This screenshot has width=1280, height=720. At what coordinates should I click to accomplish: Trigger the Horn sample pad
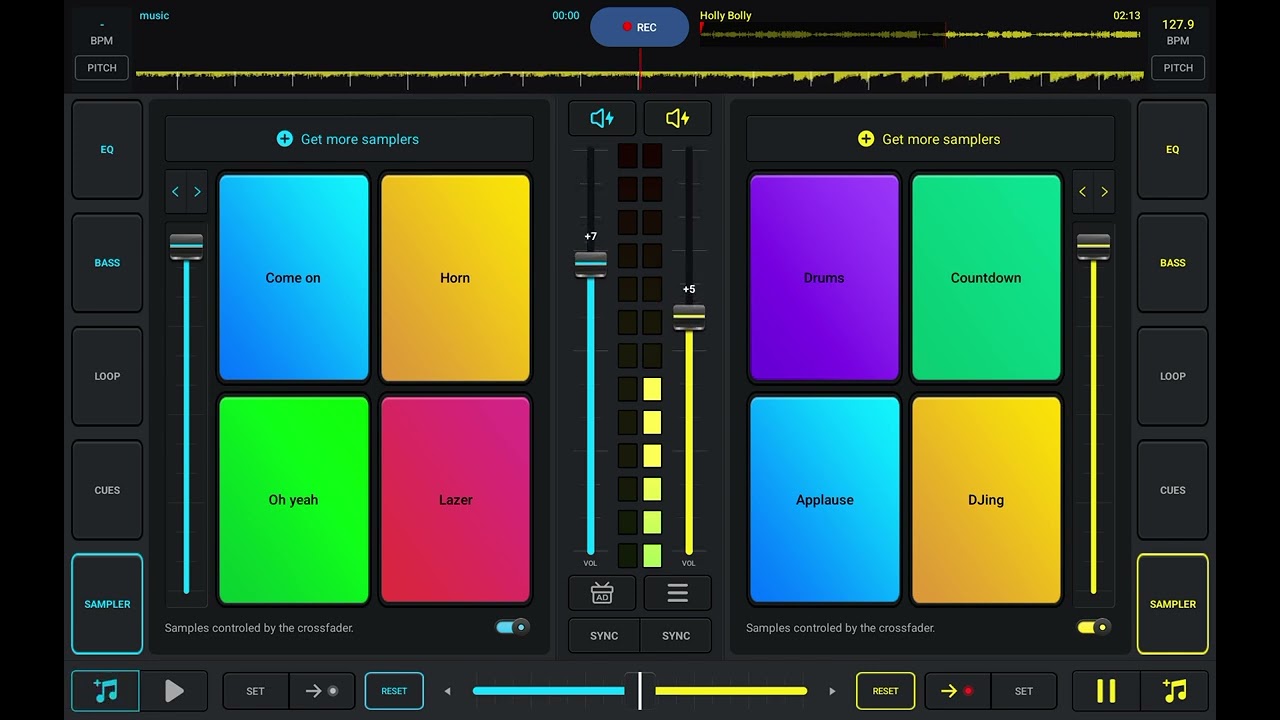[x=455, y=278]
